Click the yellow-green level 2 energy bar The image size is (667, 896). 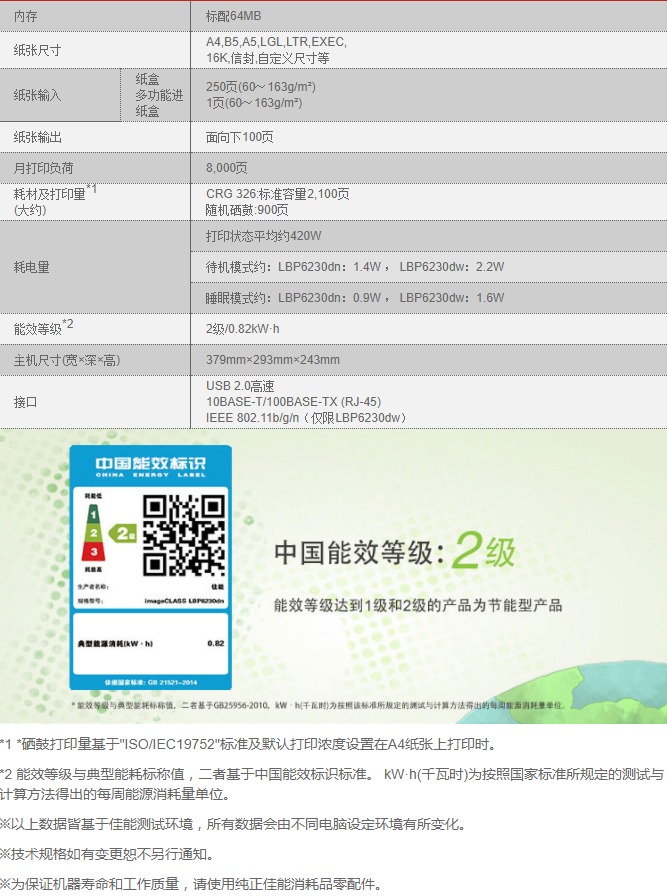pyautogui.click(x=95, y=533)
